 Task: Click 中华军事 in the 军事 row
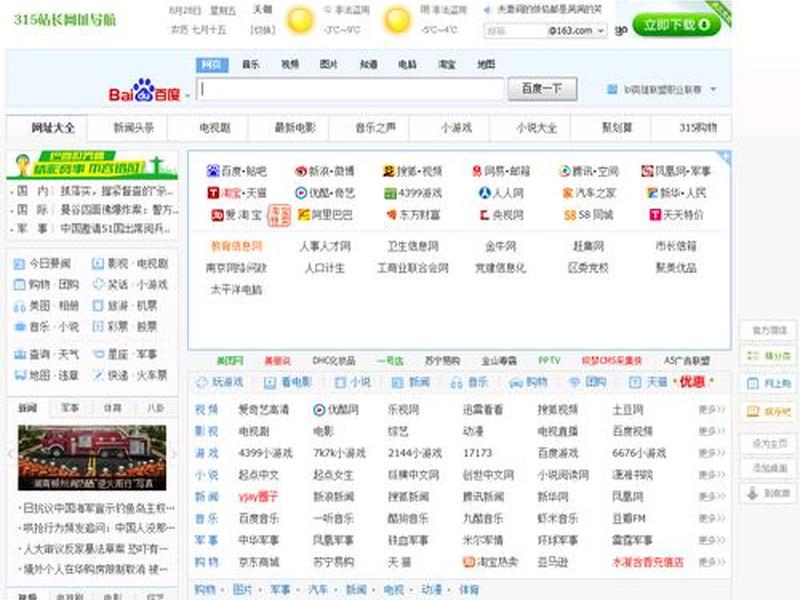tap(259, 540)
